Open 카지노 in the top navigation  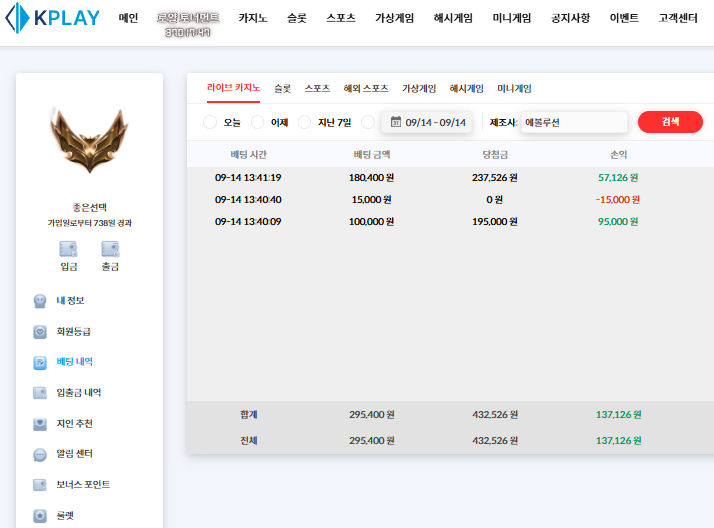[253, 18]
